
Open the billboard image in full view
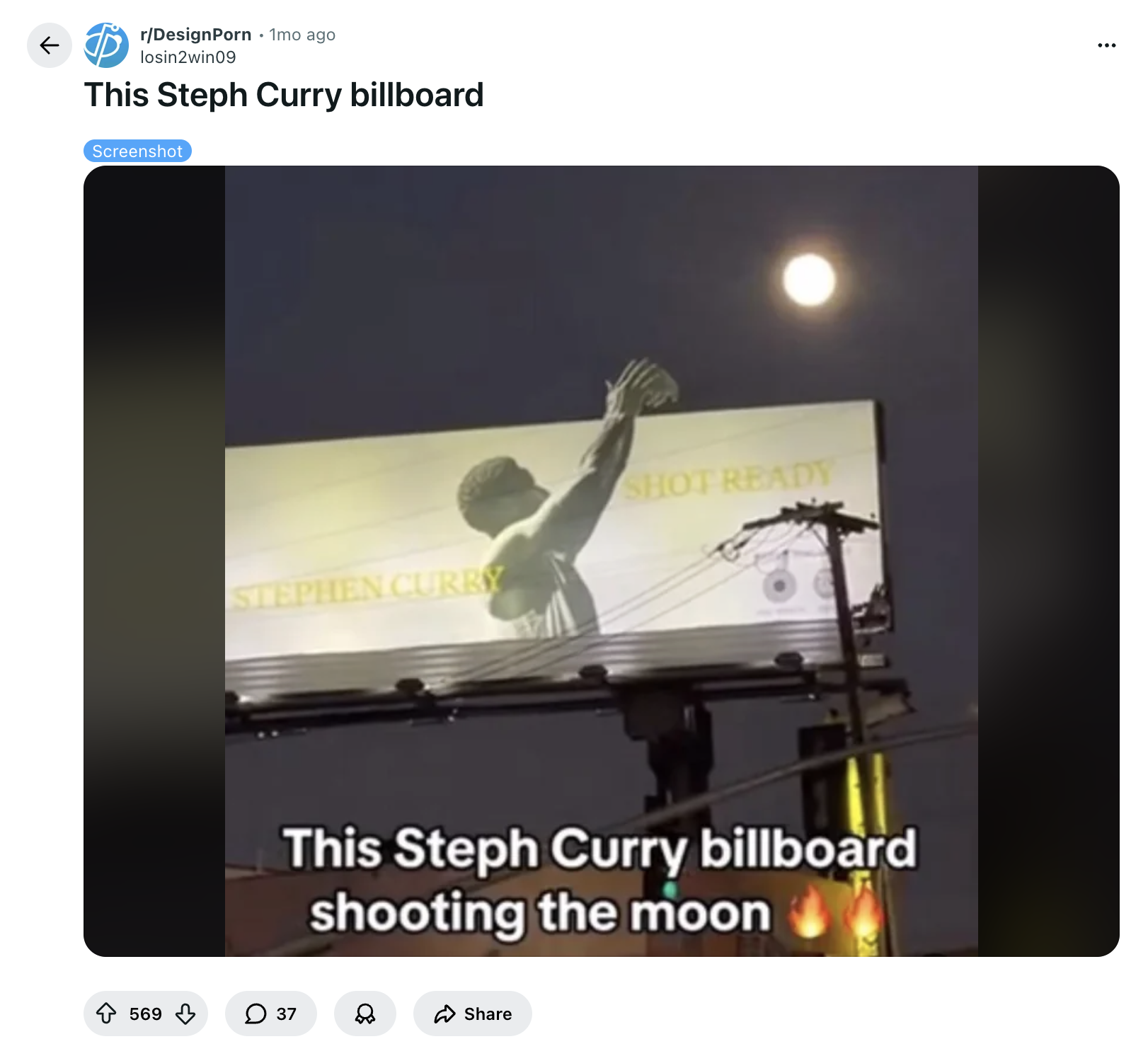click(x=602, y=561)
